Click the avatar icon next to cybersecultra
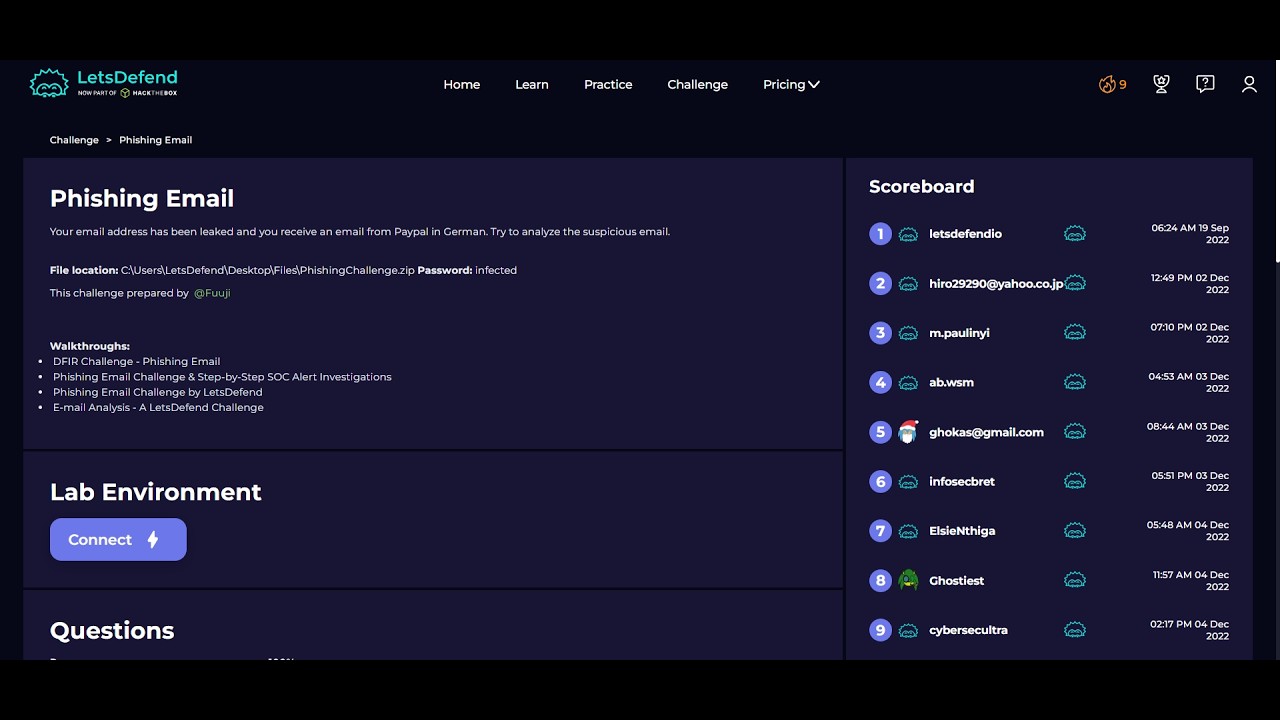The width and height of the screenshot is (1280, 720). click(x=908, y=630)
